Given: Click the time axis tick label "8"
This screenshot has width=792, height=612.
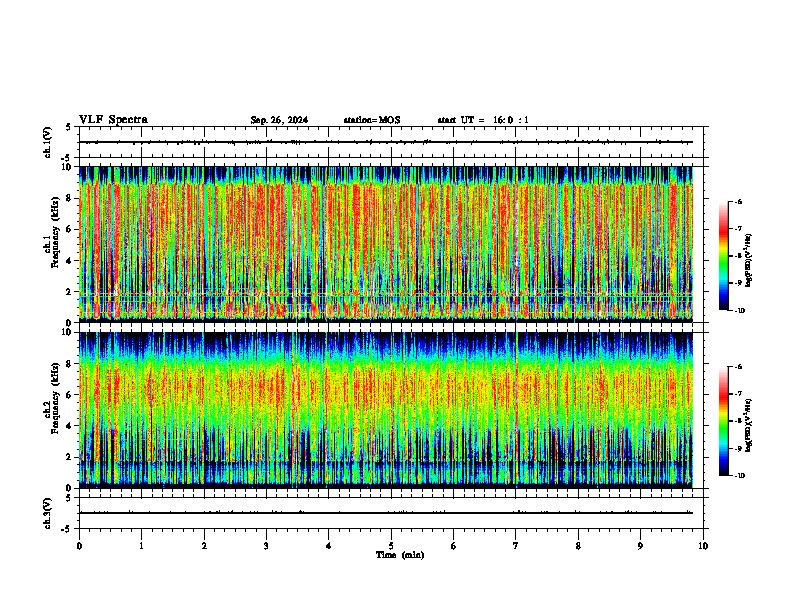Looking at the screenshot, I should point(578,546).
